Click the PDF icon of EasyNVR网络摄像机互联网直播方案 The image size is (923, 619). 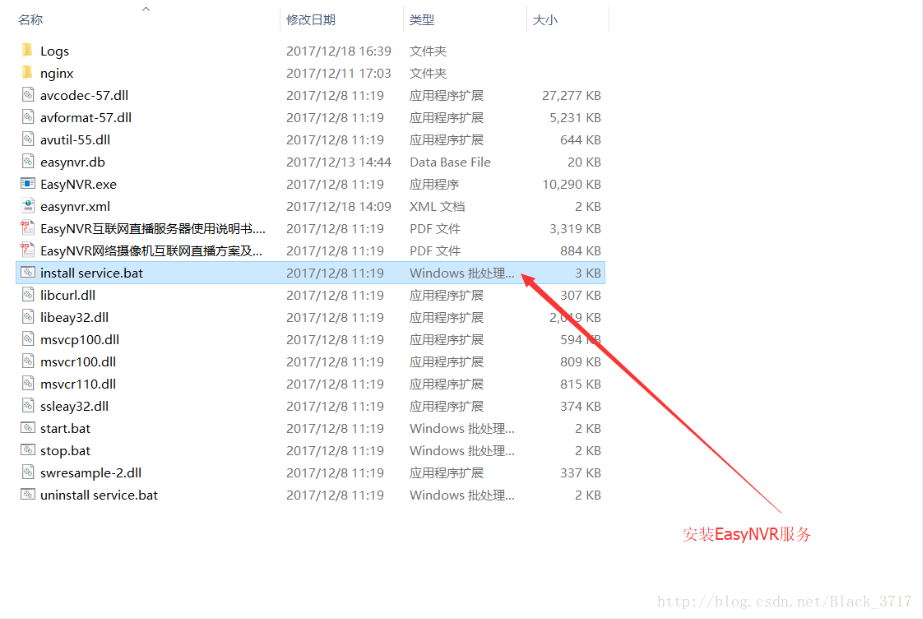tap(28, 250)
